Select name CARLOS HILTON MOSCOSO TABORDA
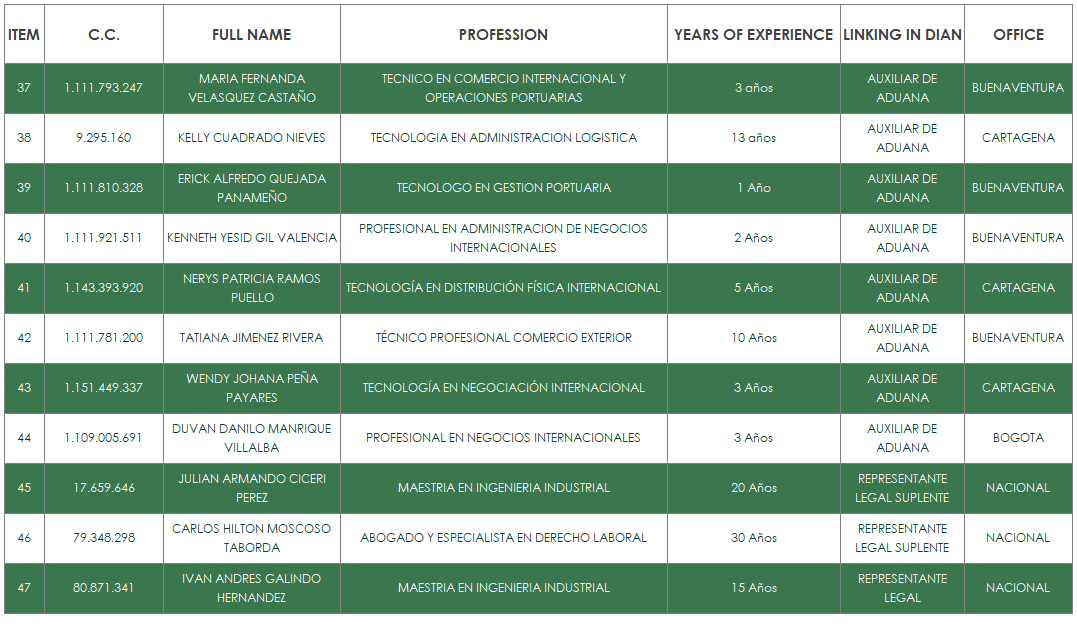 (x=251, y=538)
